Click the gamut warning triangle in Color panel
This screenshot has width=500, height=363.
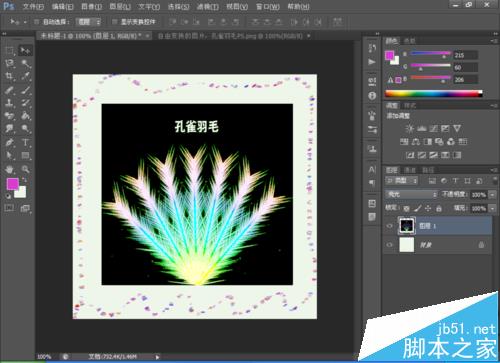(x=390, y=80)
